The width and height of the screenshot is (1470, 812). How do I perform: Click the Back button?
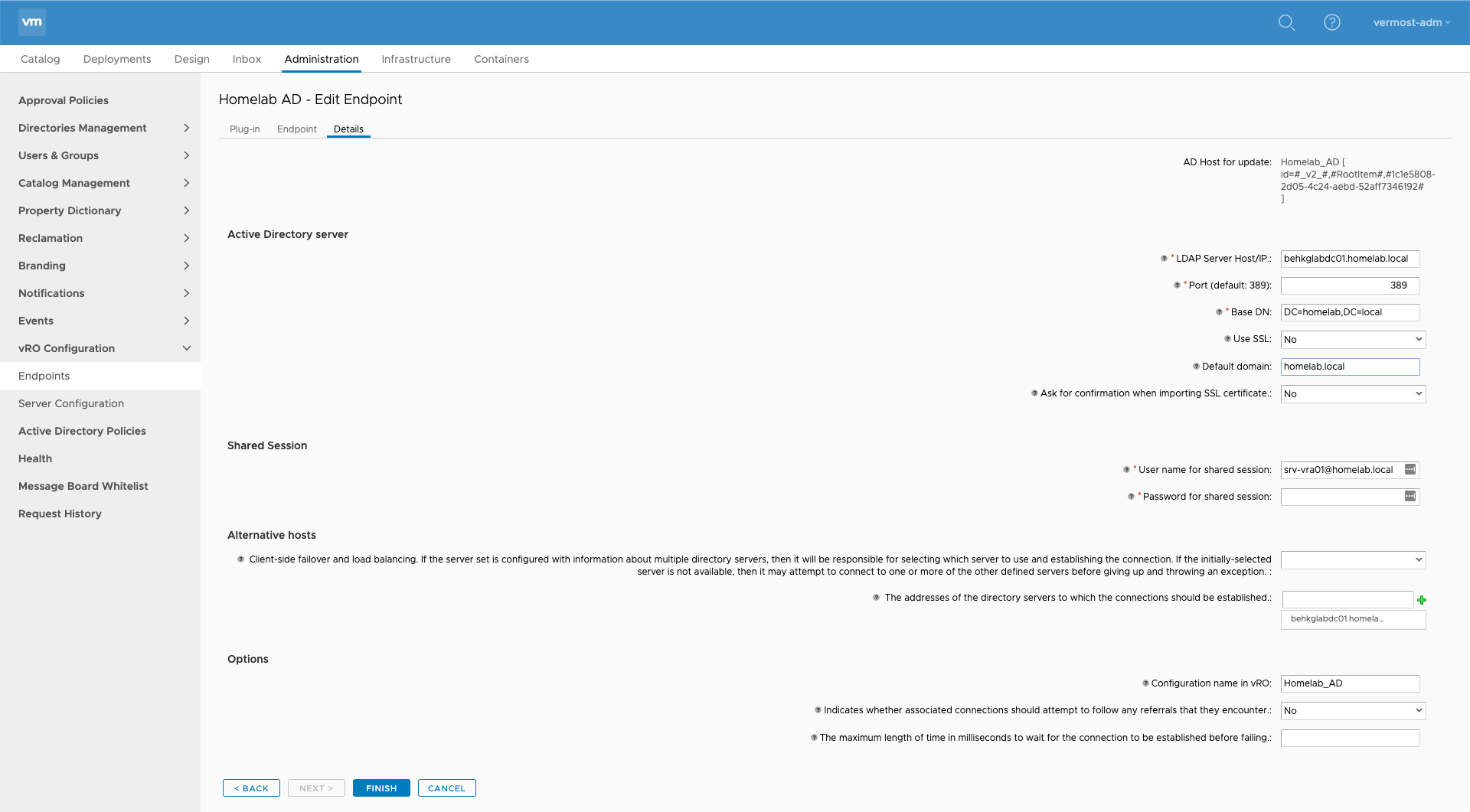[x=251, y=788]
